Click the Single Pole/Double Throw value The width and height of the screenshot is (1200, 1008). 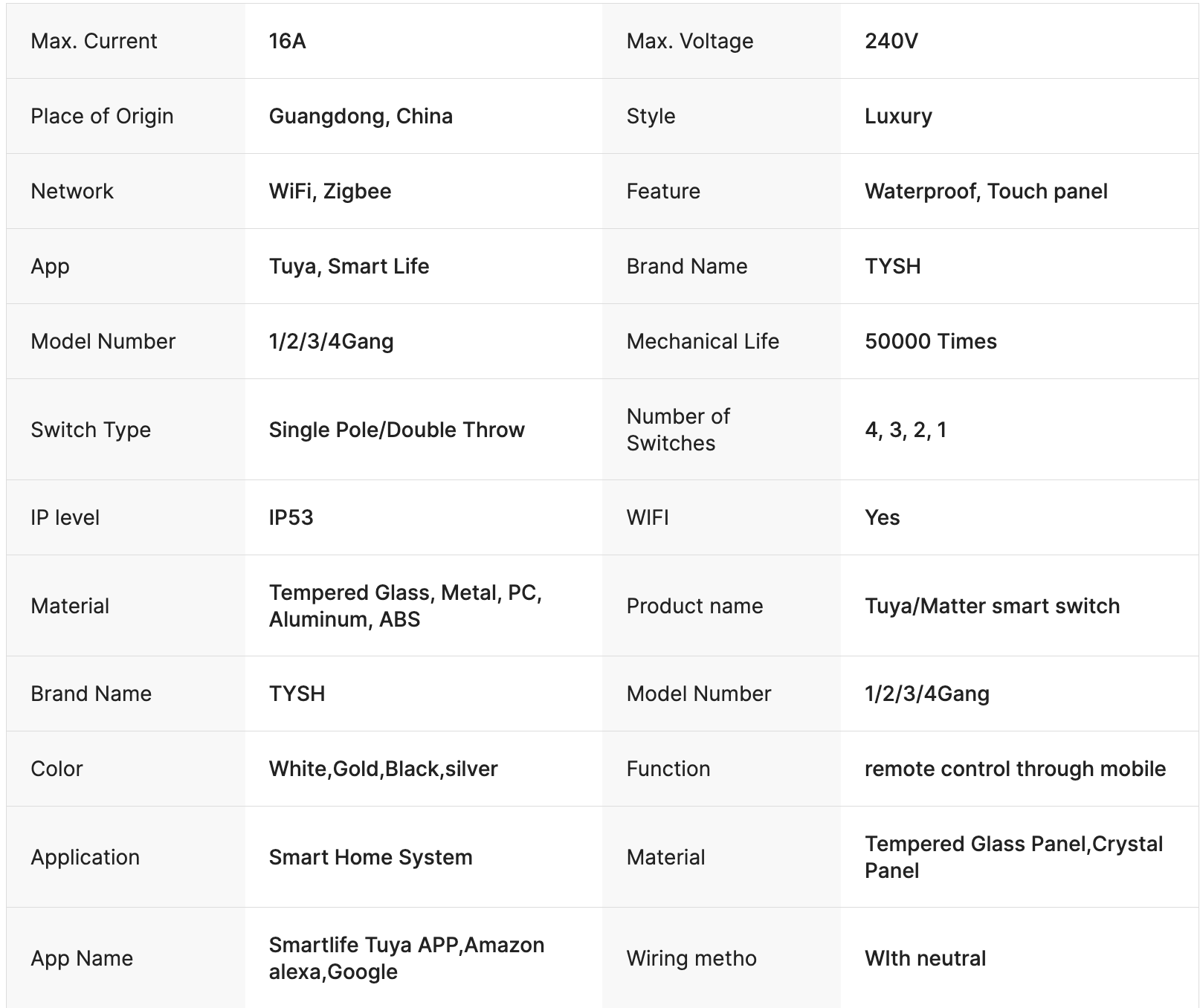396,430
